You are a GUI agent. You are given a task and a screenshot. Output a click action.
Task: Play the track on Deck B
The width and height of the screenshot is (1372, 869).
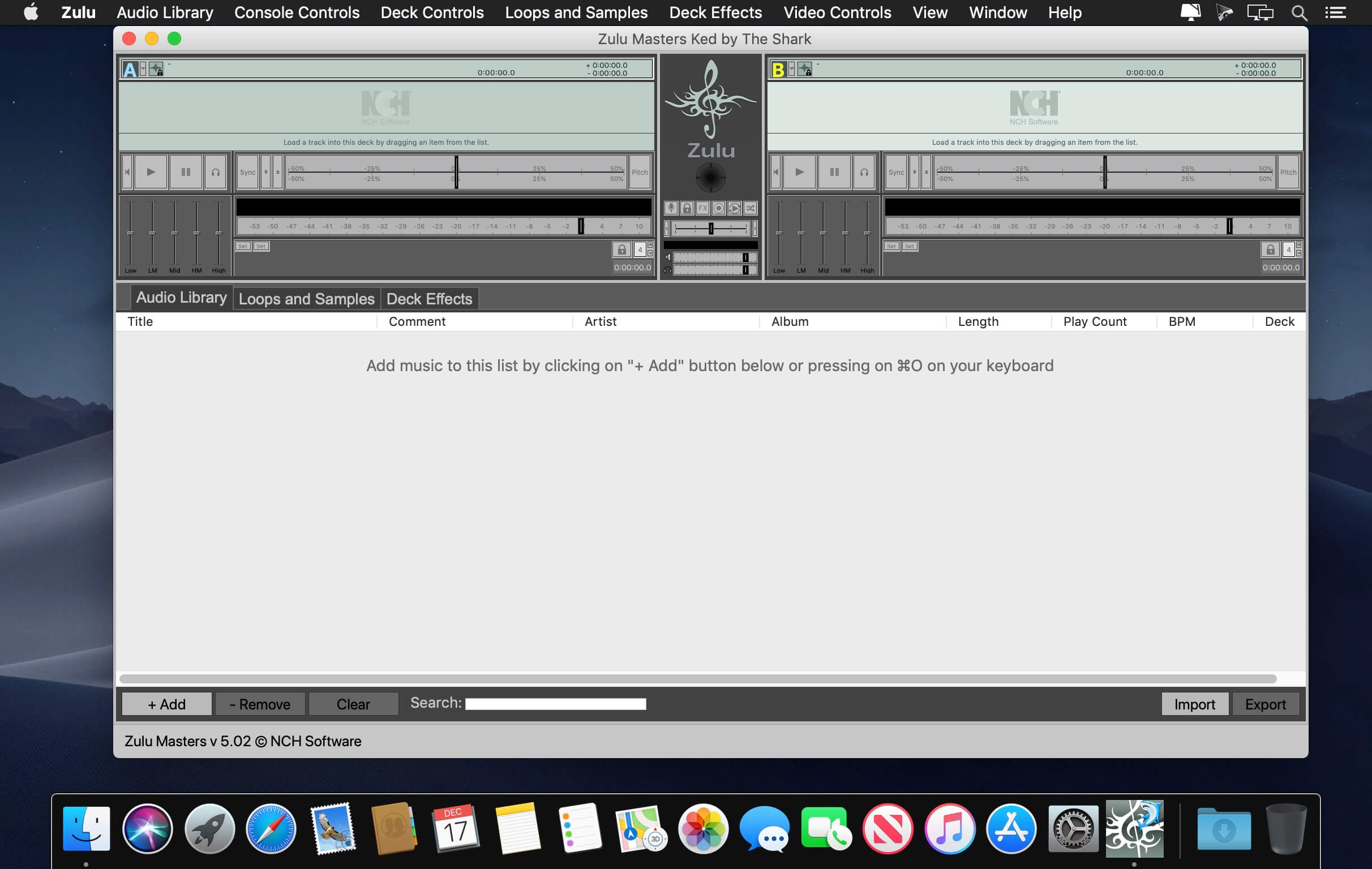tap(799, 171)
